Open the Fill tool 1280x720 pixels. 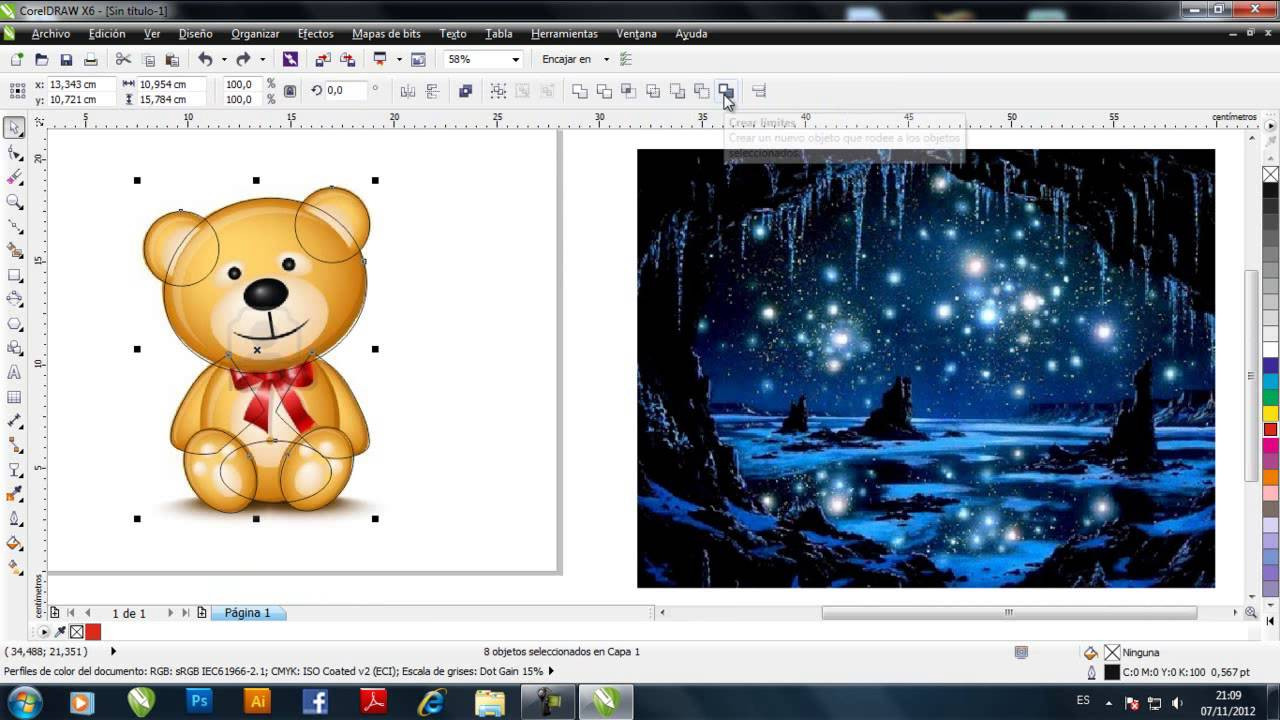14,542
